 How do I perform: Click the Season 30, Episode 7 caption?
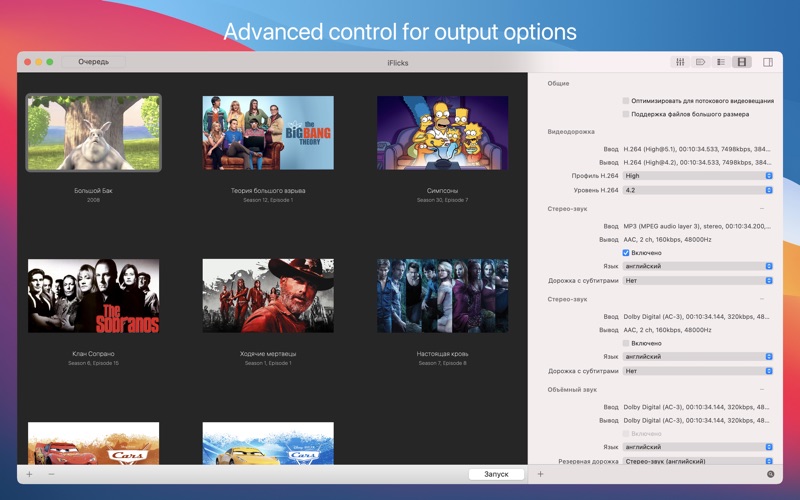click(x=442, y=200)
